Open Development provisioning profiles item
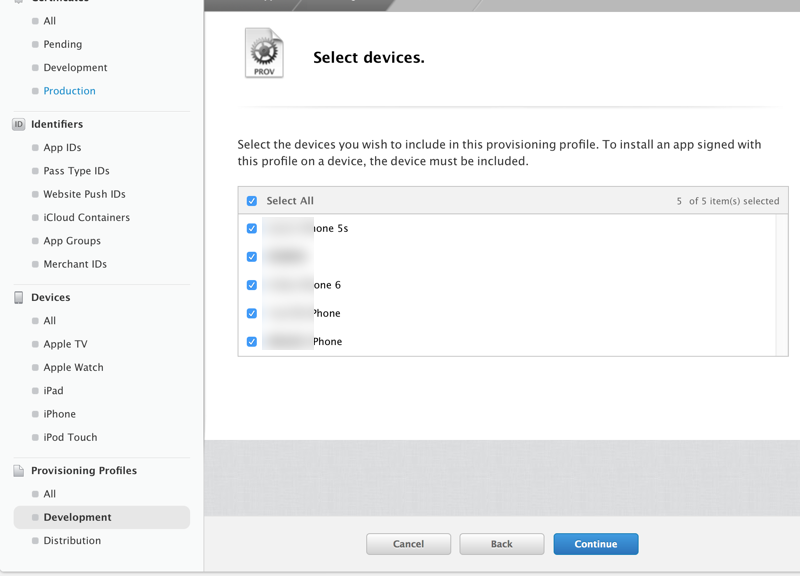Image resolution: width=800 pixels, height=576 pixels. point(77,518)
